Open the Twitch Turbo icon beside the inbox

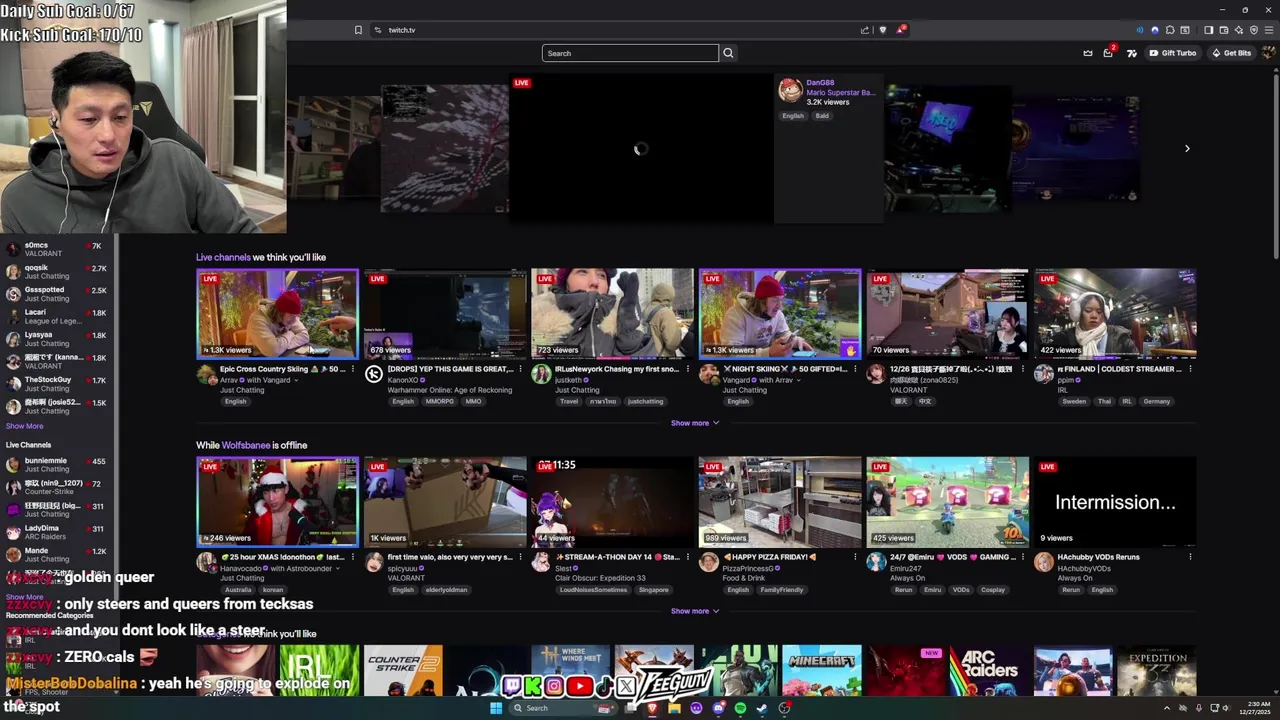point(1131,53)
